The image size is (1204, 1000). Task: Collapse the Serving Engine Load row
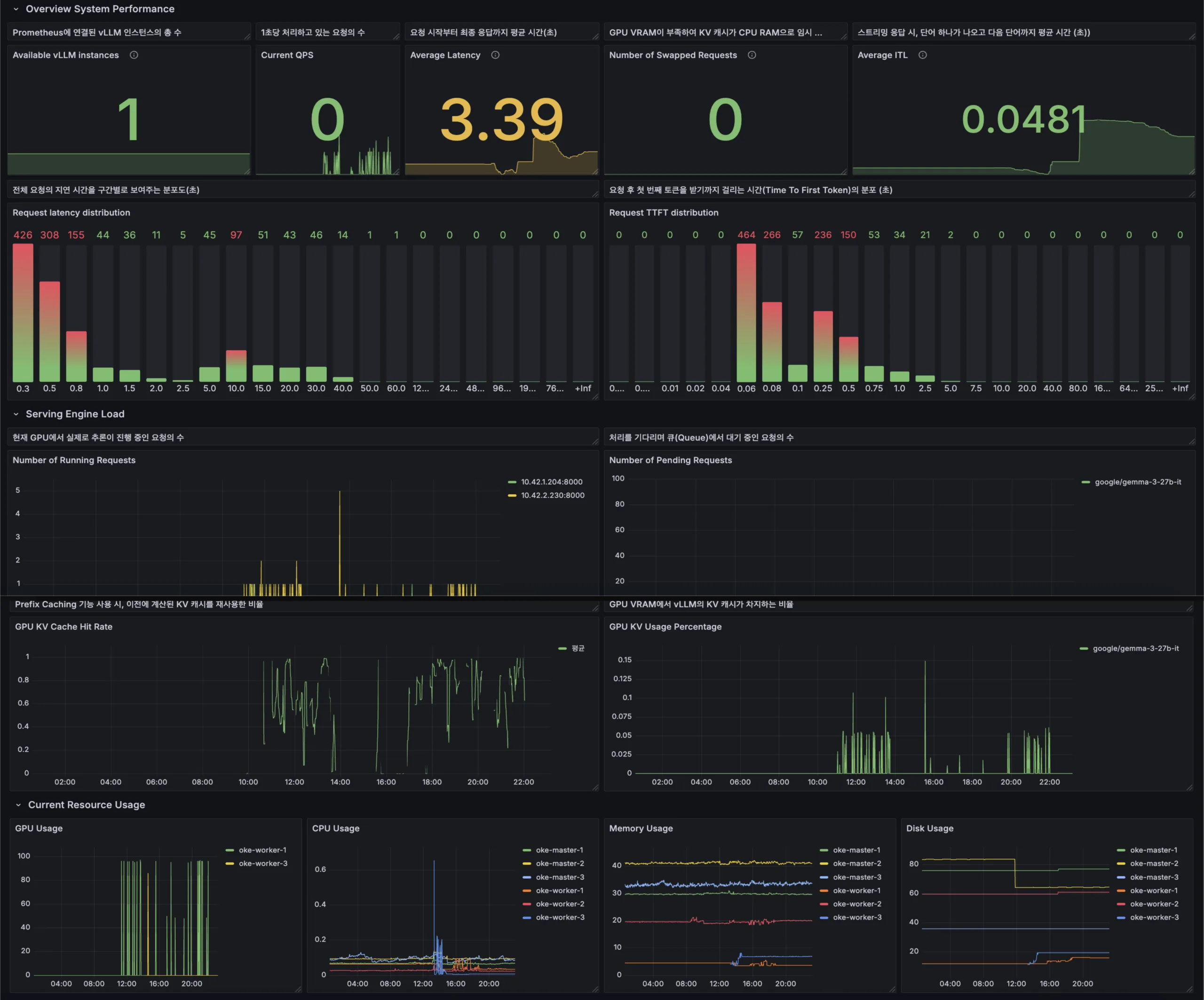coord(16,414)
